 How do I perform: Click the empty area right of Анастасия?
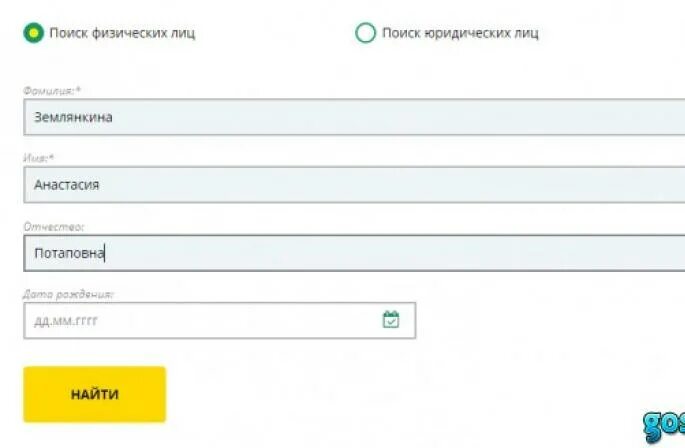[393, 185]
